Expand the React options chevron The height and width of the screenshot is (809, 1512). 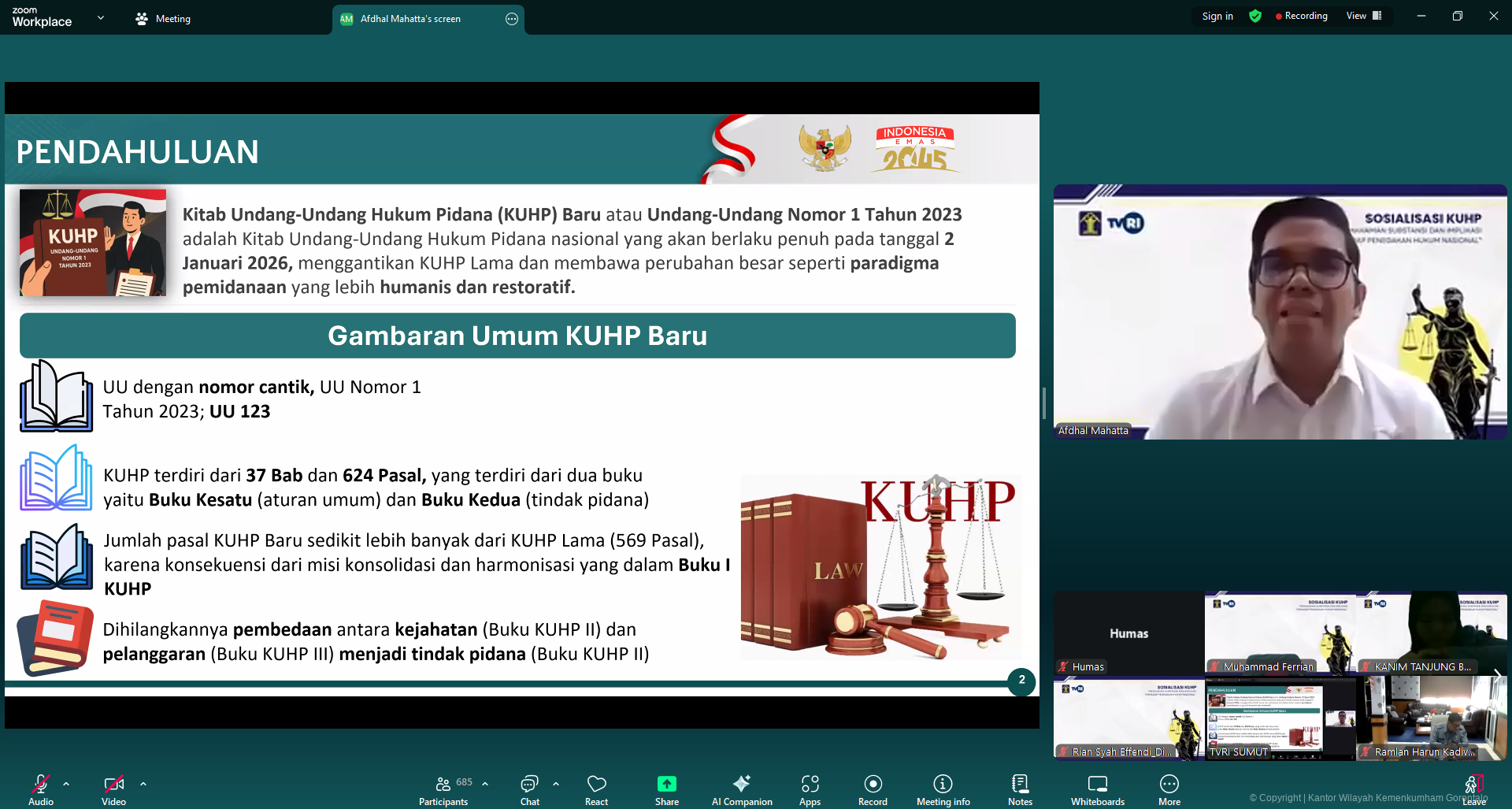click(557, 783)
